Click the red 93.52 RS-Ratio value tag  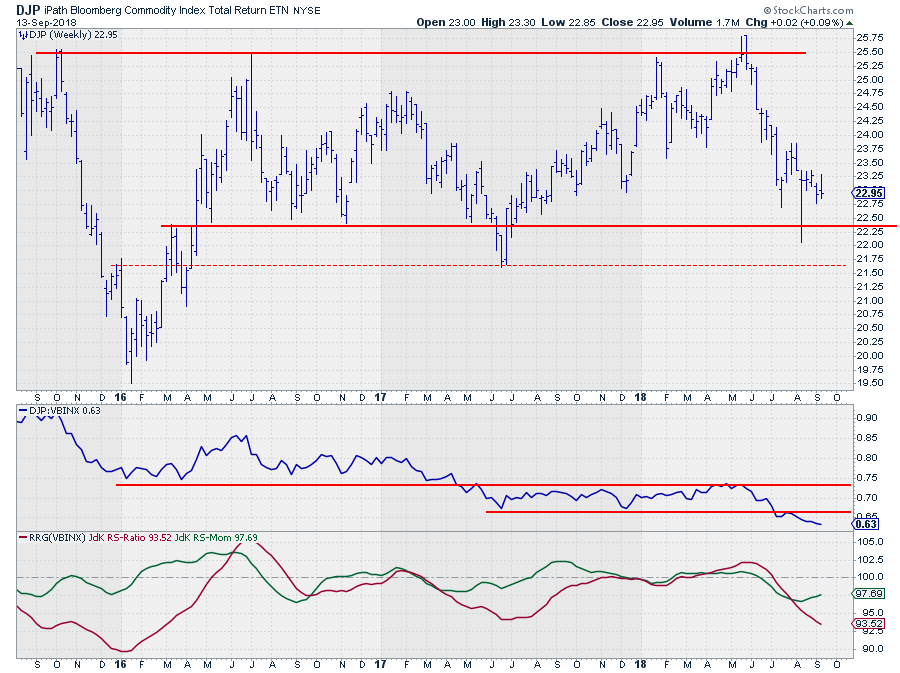pyautogui.click(x=869, y=623)
